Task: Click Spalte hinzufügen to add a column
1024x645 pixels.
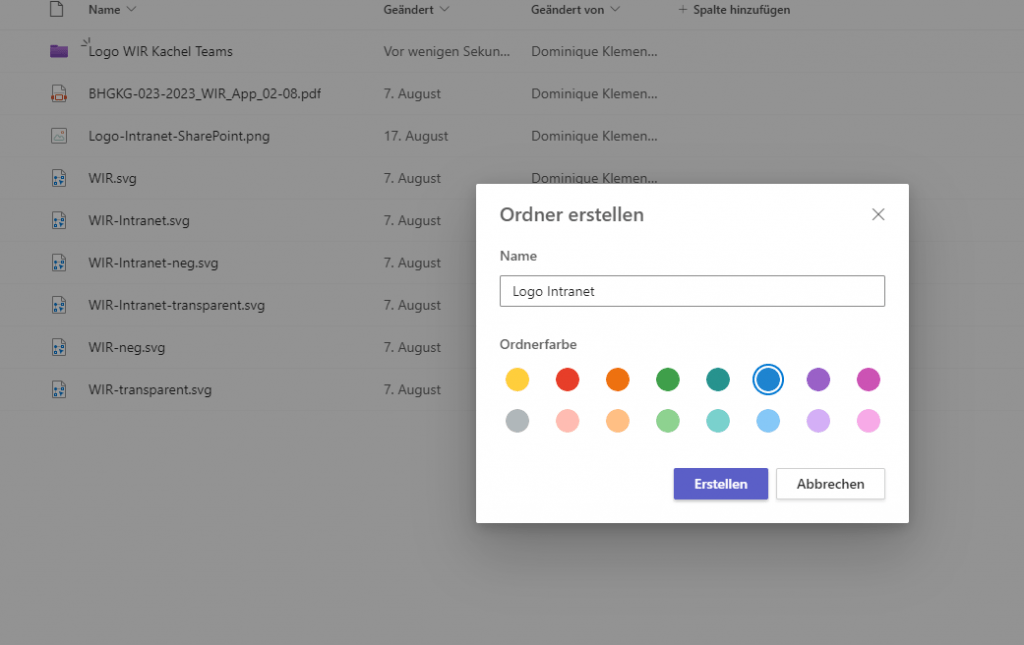Action: tap(737, 10)
